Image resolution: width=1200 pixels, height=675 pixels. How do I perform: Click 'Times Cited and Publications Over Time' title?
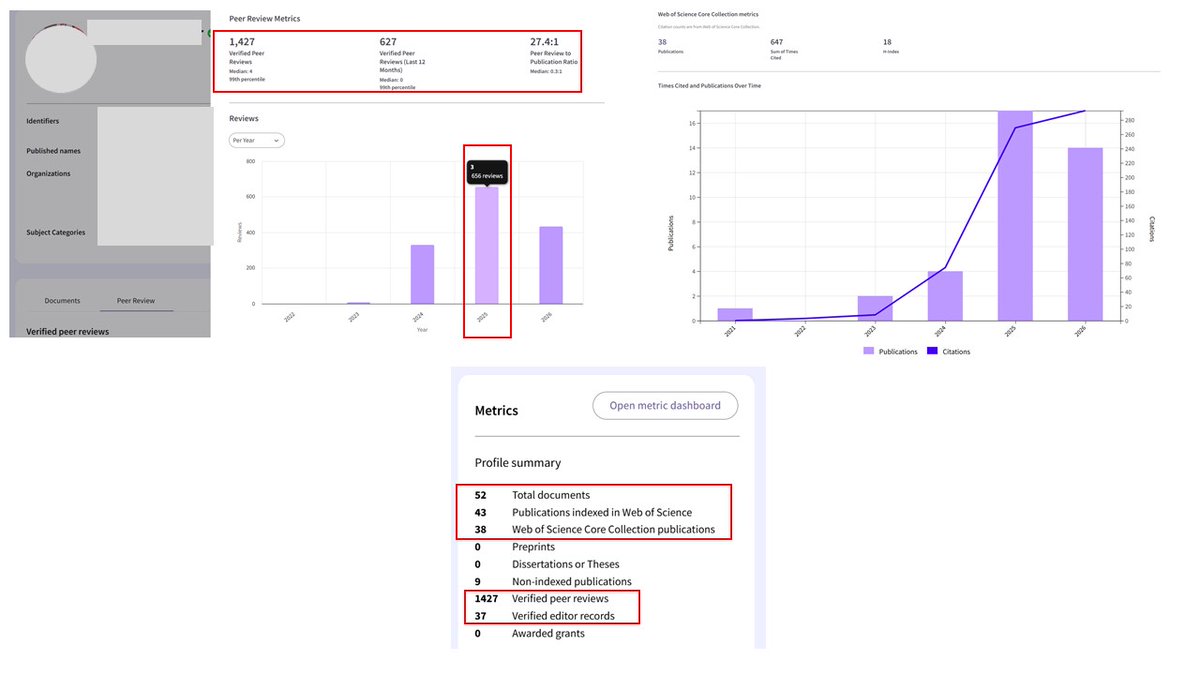[x=708, y=87]
